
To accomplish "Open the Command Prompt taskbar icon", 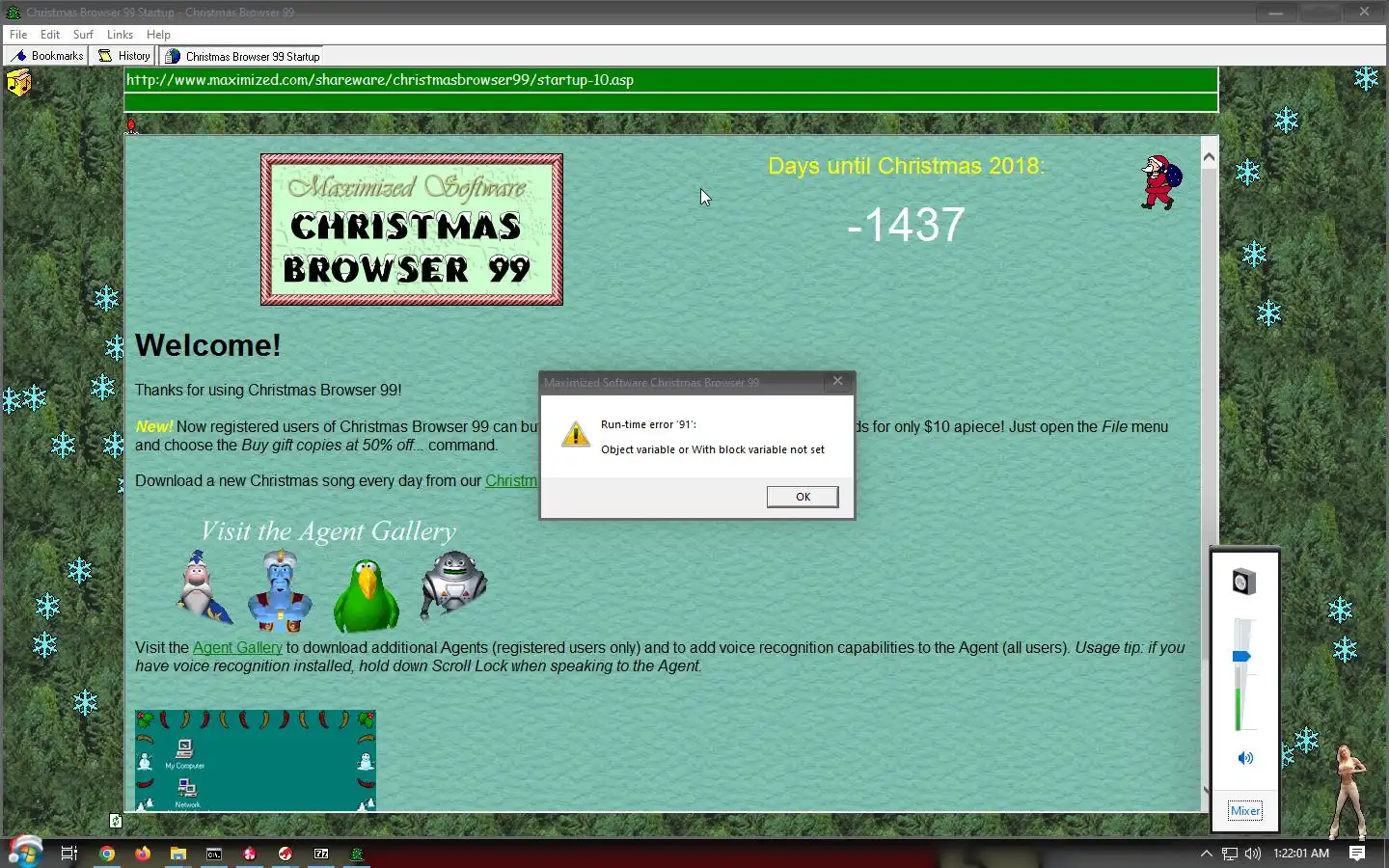I will click(x=214, y=854).
